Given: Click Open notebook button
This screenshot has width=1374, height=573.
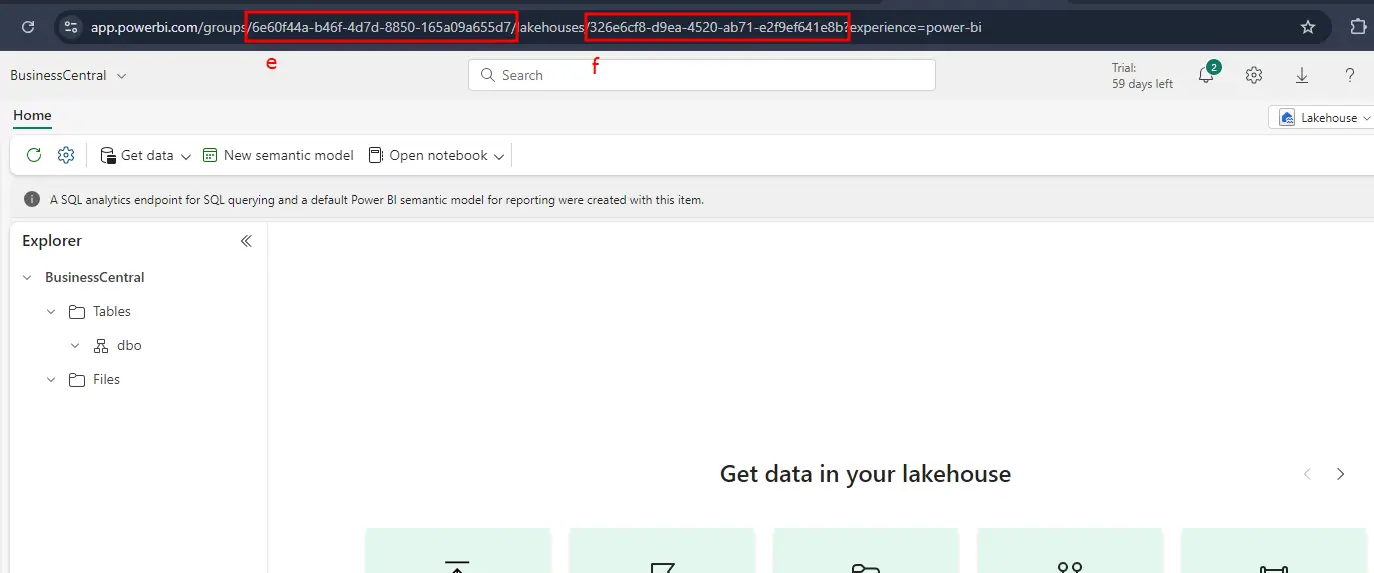Looking at the screenshot, I should [428, 155].
